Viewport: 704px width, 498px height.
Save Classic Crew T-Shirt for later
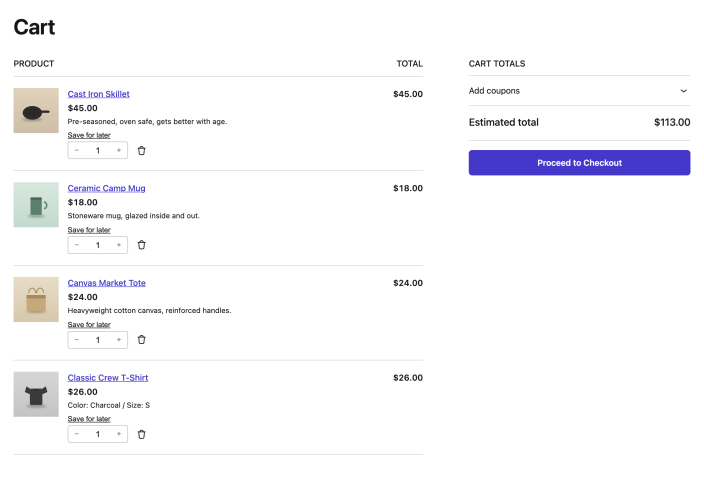pos(89,419)
